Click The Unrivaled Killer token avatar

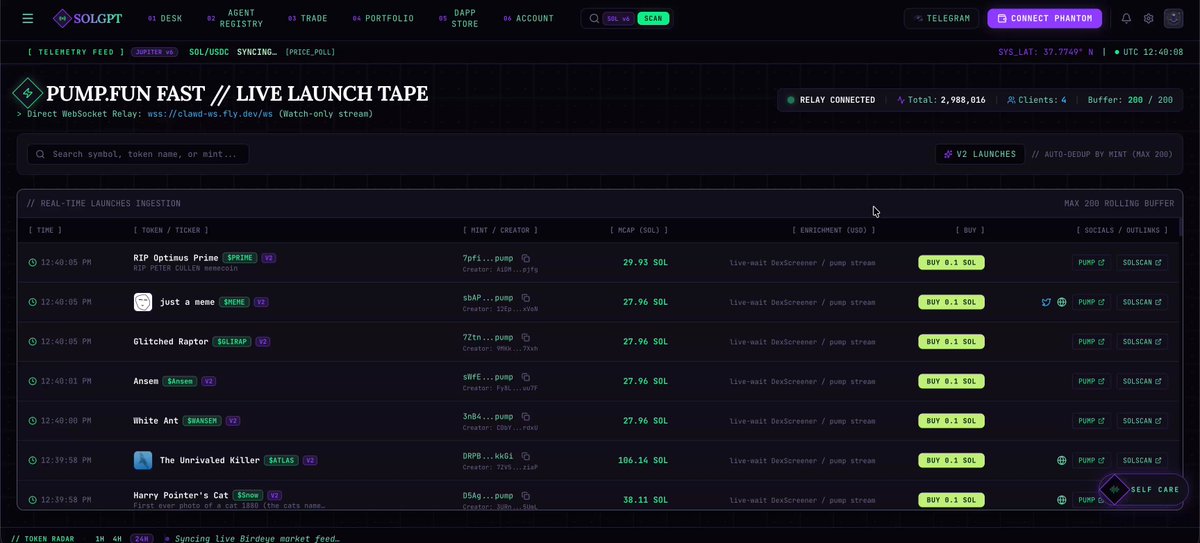click(x=143, y=461)
